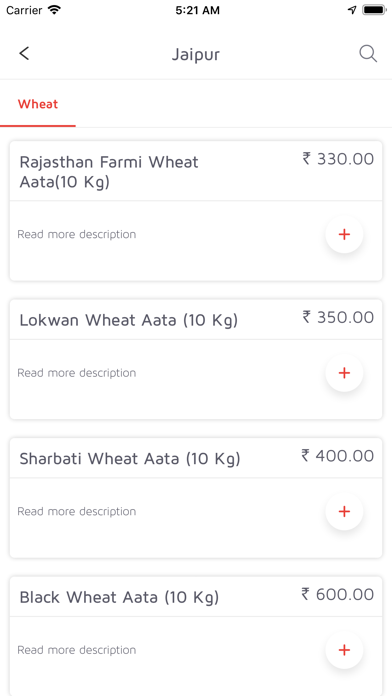The image size is (392, 696).
Task: Read more description for Rajasthan Farmi Wheat
Action: coord(77,234)
